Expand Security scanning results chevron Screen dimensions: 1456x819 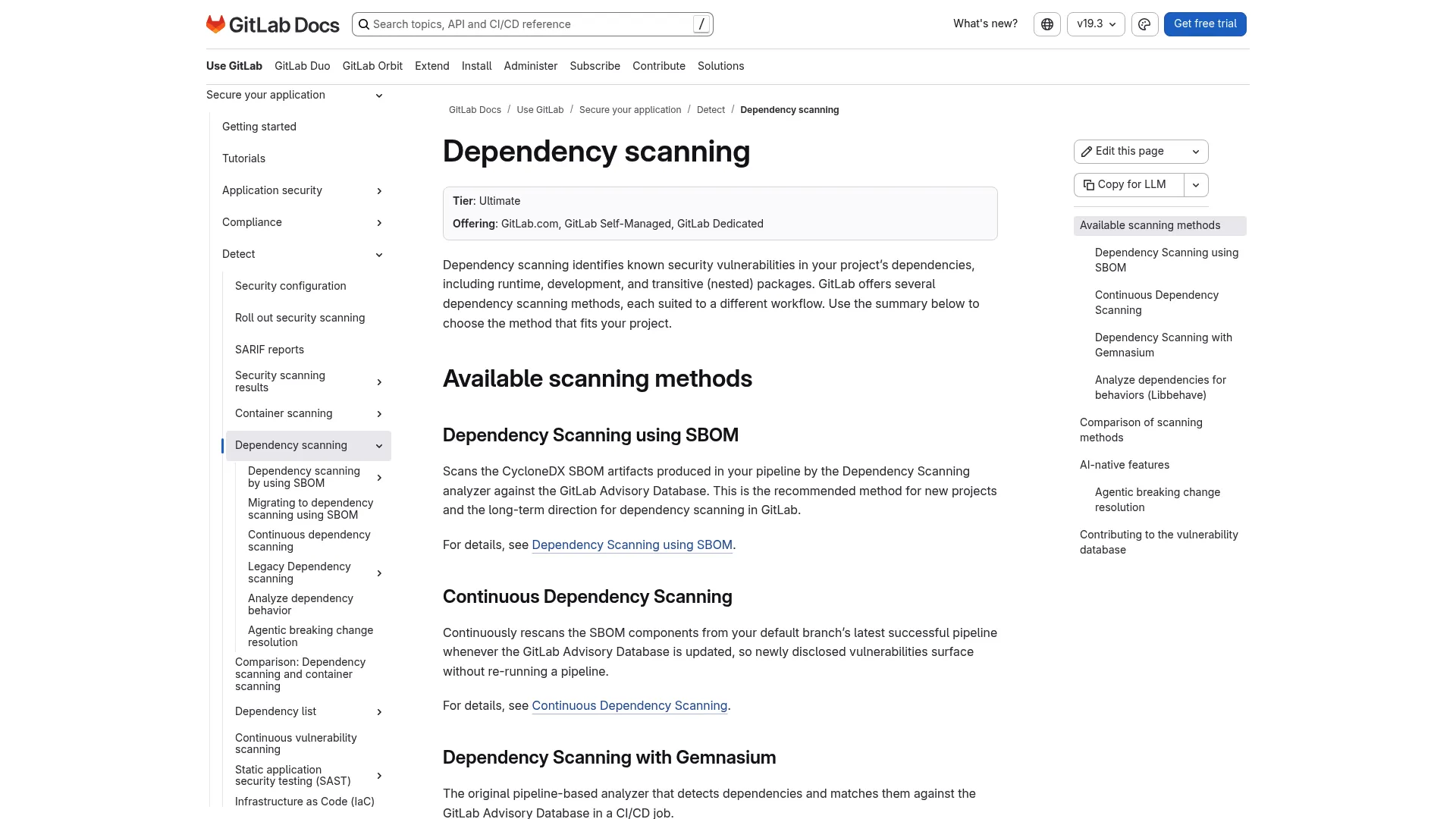[379, 382]
